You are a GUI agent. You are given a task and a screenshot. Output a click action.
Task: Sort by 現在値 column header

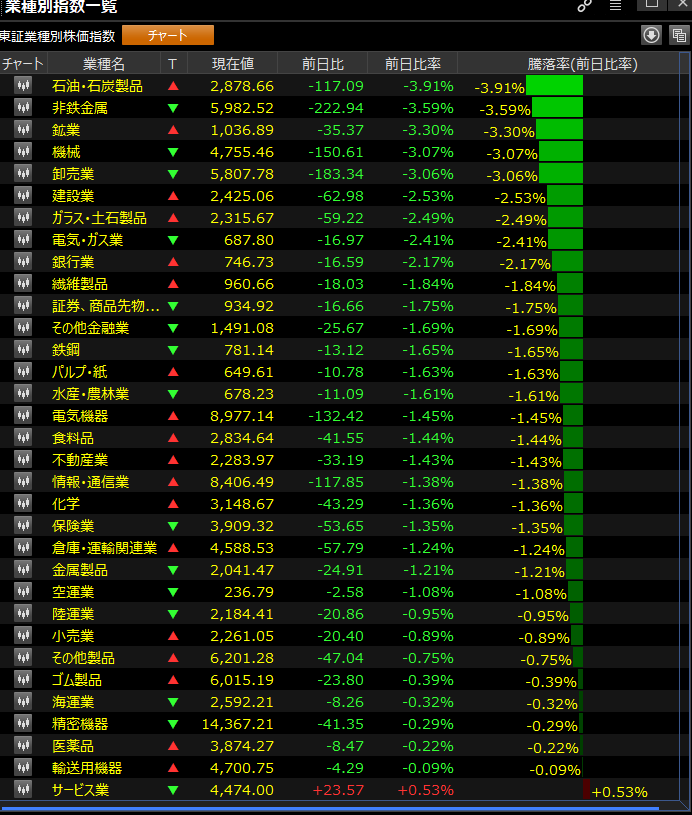[233, 64]
